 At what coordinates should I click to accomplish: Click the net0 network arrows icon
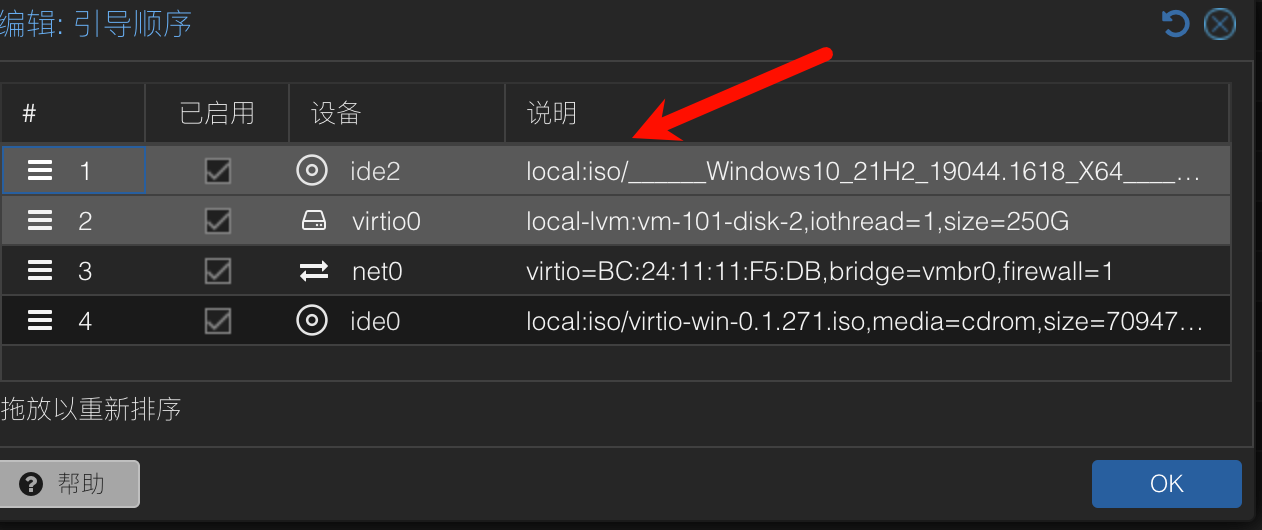pos(314,271)
